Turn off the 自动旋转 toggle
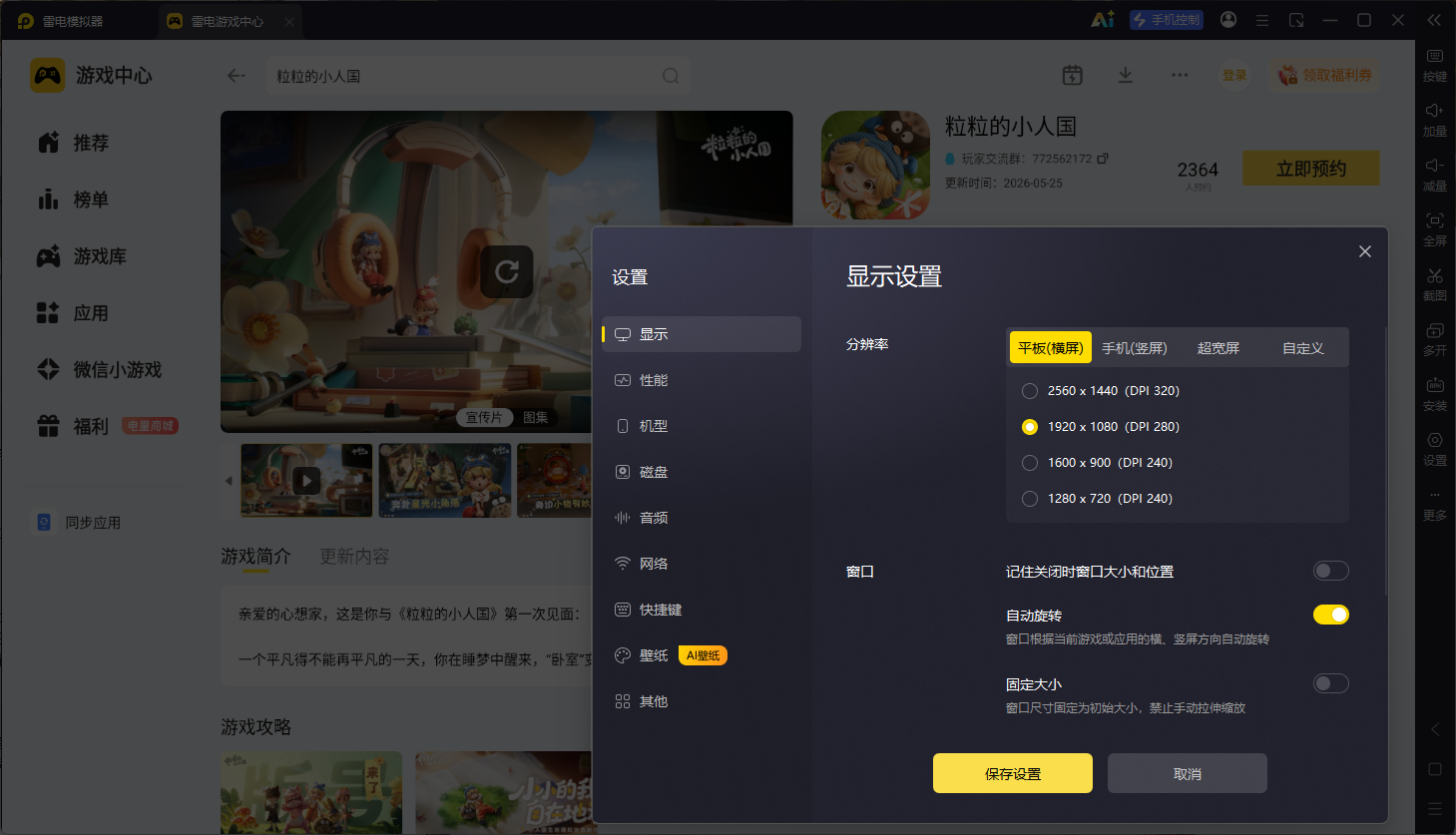The image size is (1456, 835). coord(1331,615)
